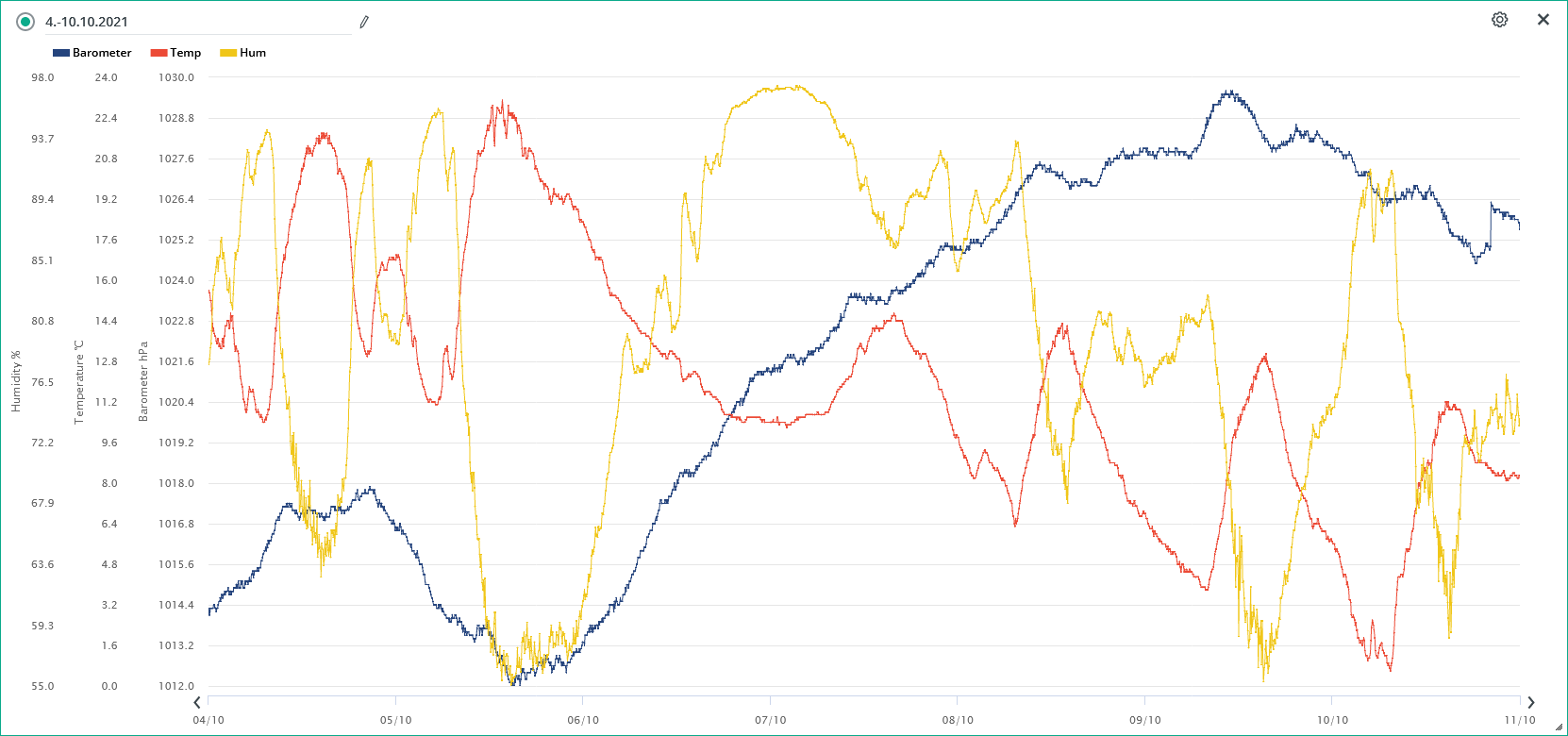
Task: Close the chart panel with the X
Action: (x=1543, y=20)
